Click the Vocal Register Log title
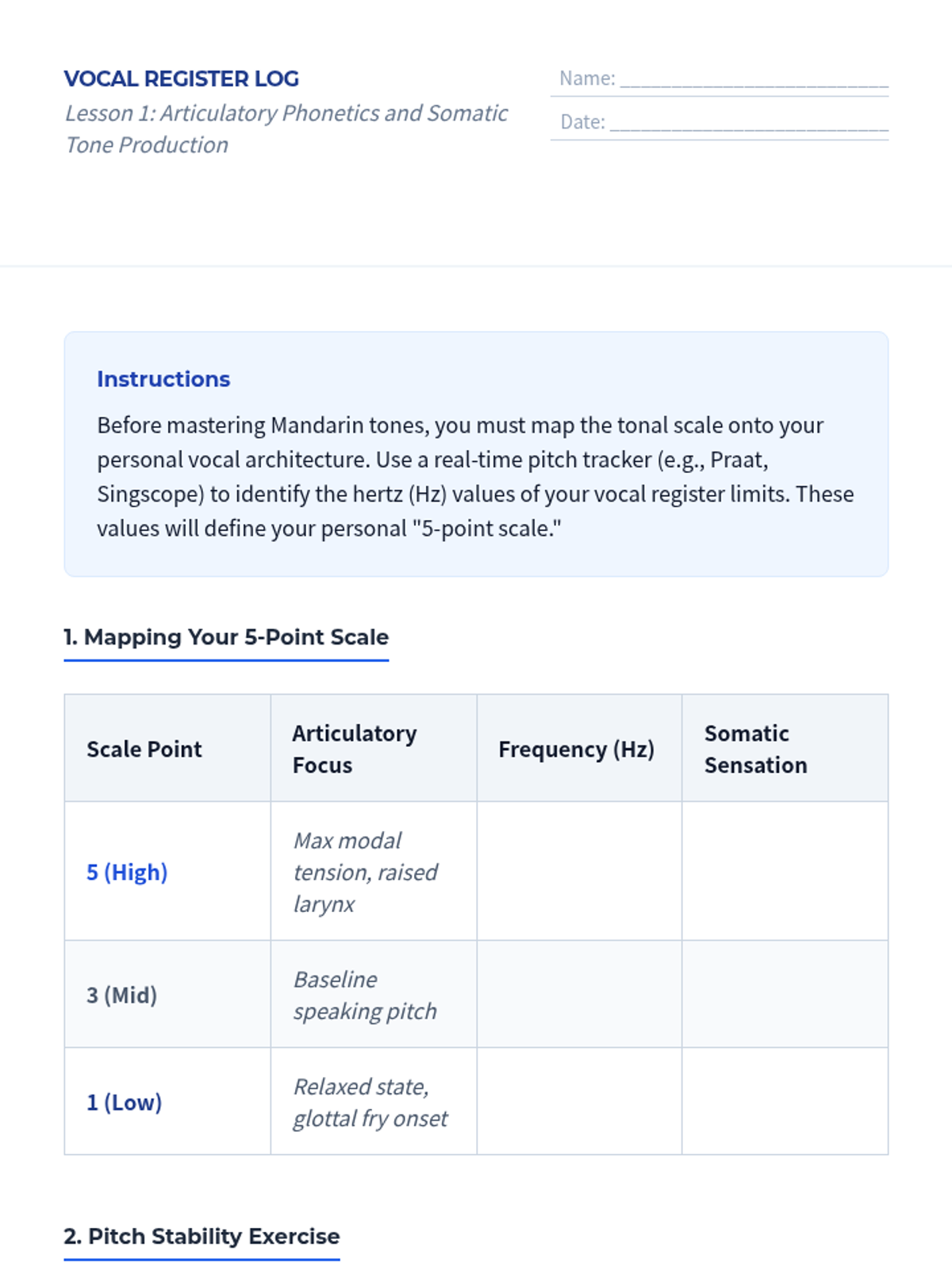This screenshot has width=952, height=1270. 182,79
